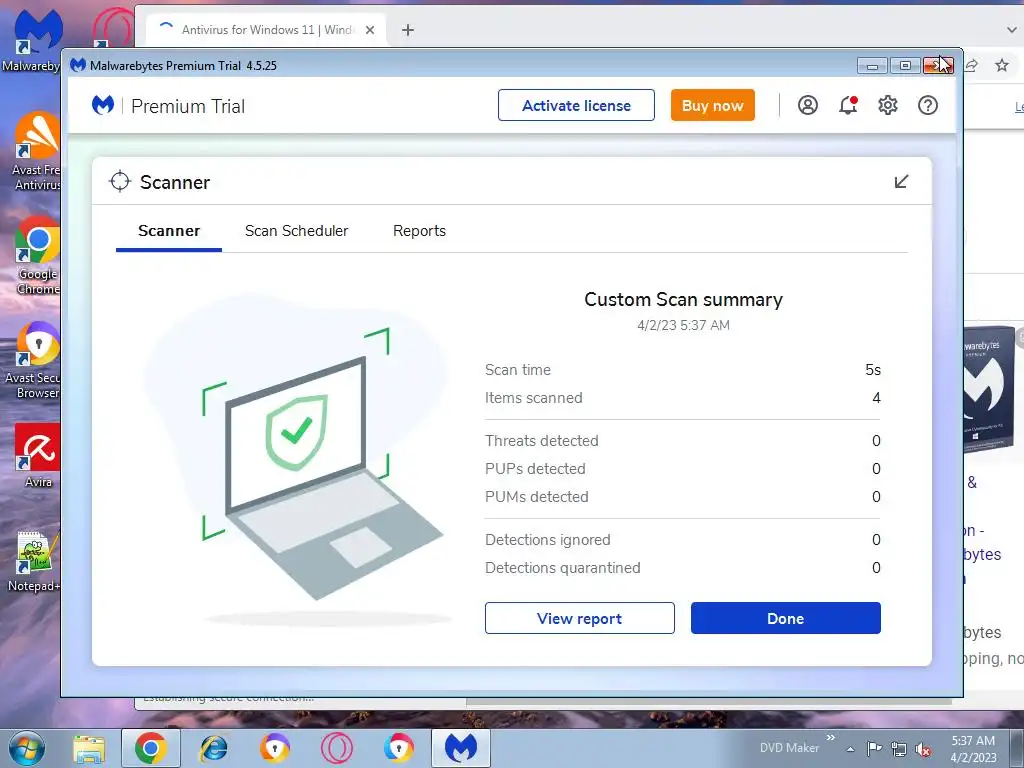Open Malwarebytes settings gear

(x=888, y=105)
